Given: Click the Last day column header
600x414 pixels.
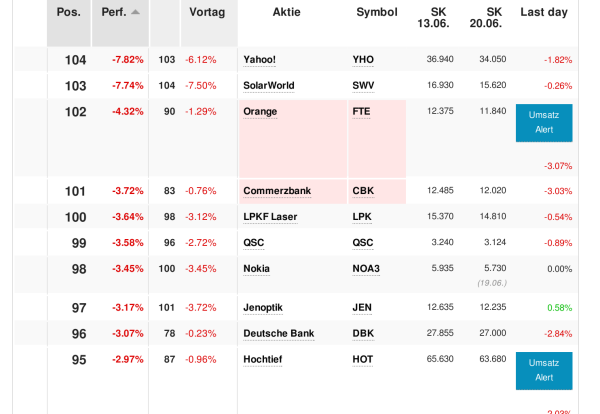Looking at the screenshot, I should pyautogui.click(x=544, y=12).
